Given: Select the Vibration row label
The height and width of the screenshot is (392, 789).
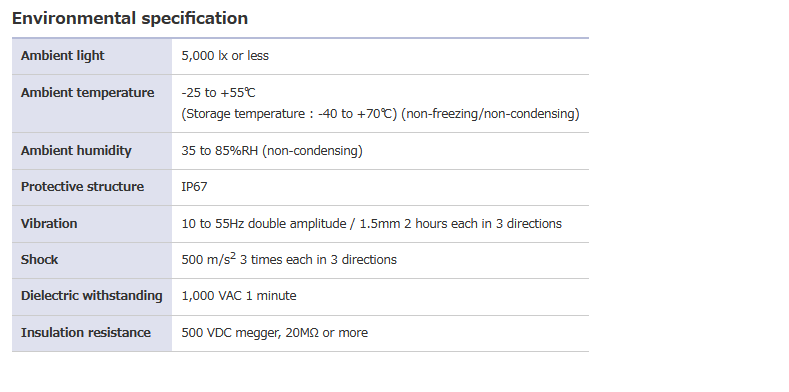Looking at the screenshot, I should pyautogui.click(x=49, y=223).
